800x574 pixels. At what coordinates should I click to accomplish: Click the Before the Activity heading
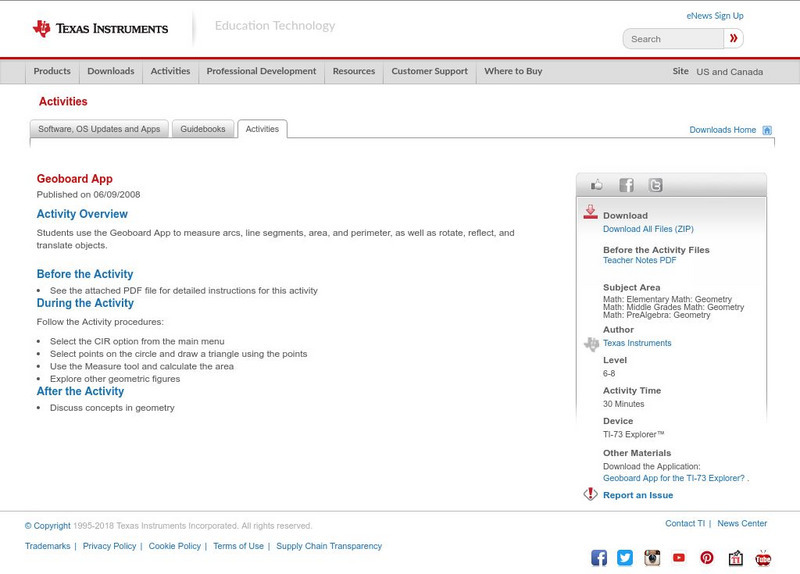coord(85,274)
